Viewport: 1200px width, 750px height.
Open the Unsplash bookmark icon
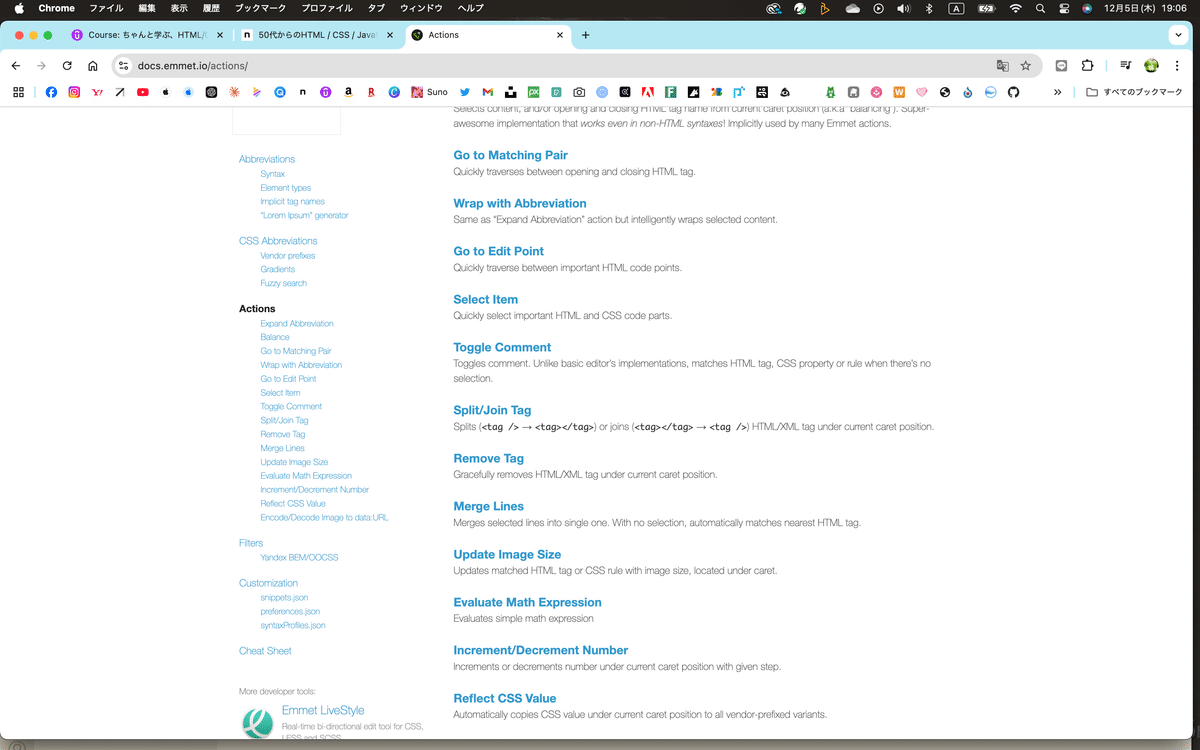click(x=511, y=92)
